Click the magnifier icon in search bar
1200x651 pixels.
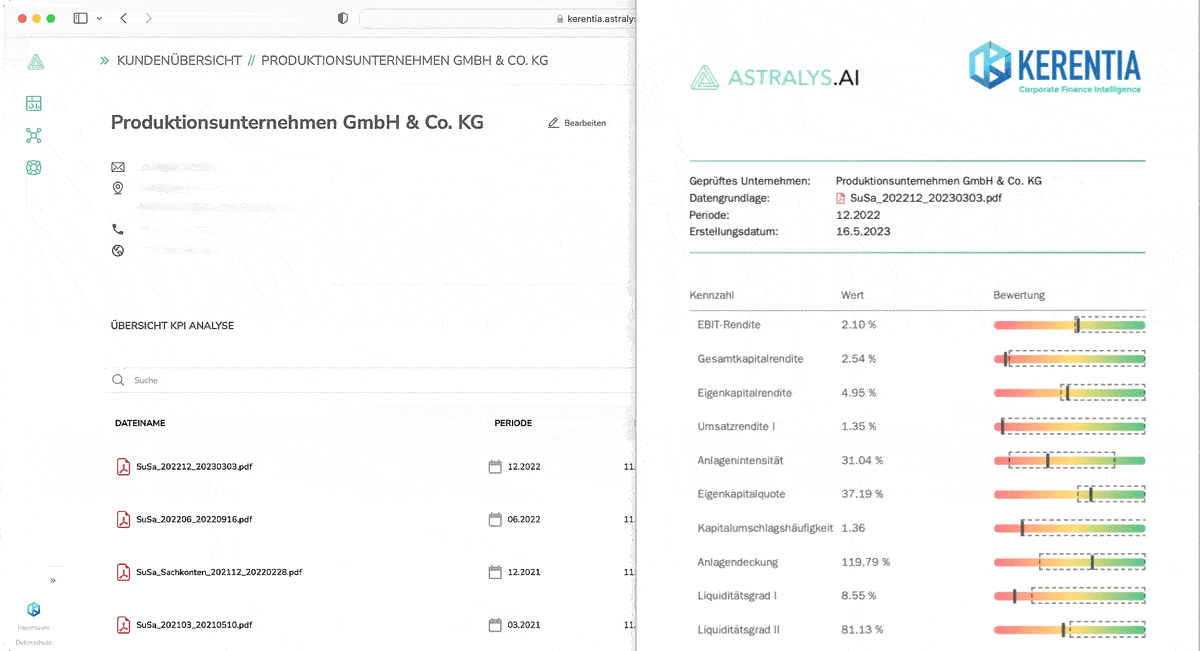coord(119,380)
